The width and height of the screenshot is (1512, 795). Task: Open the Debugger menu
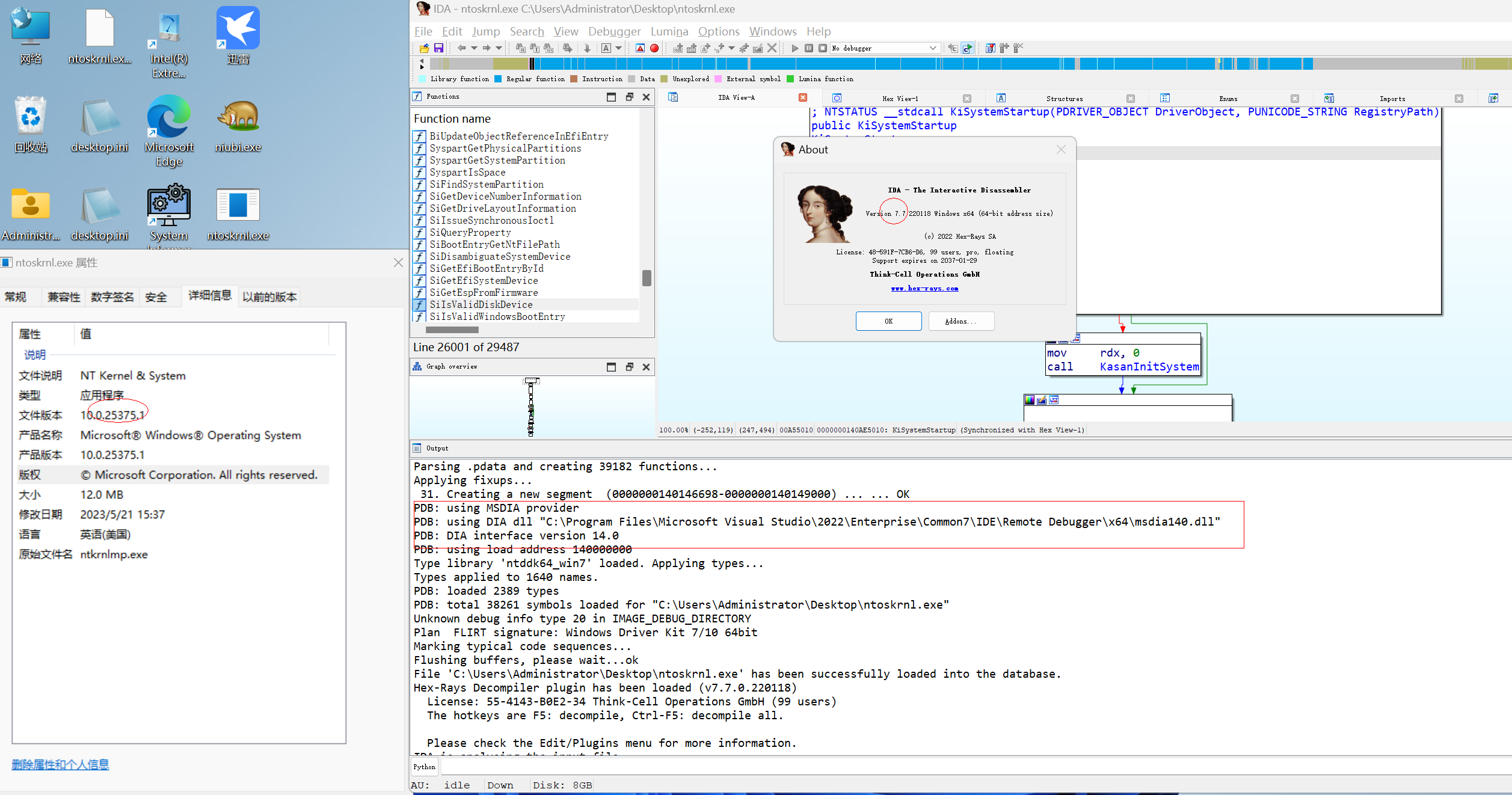point(614,31)
